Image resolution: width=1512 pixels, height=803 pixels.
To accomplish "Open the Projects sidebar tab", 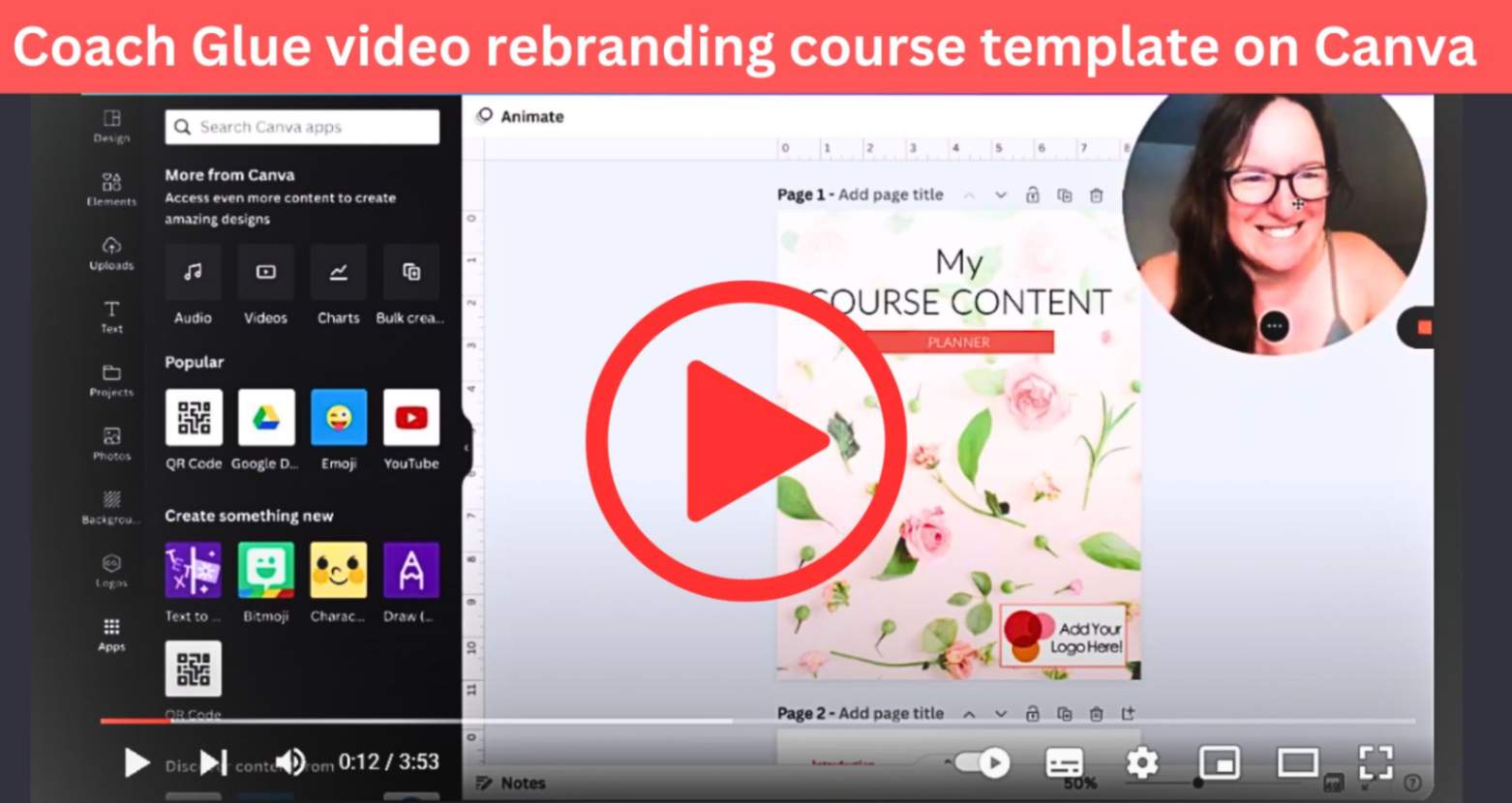I will 111,380.
